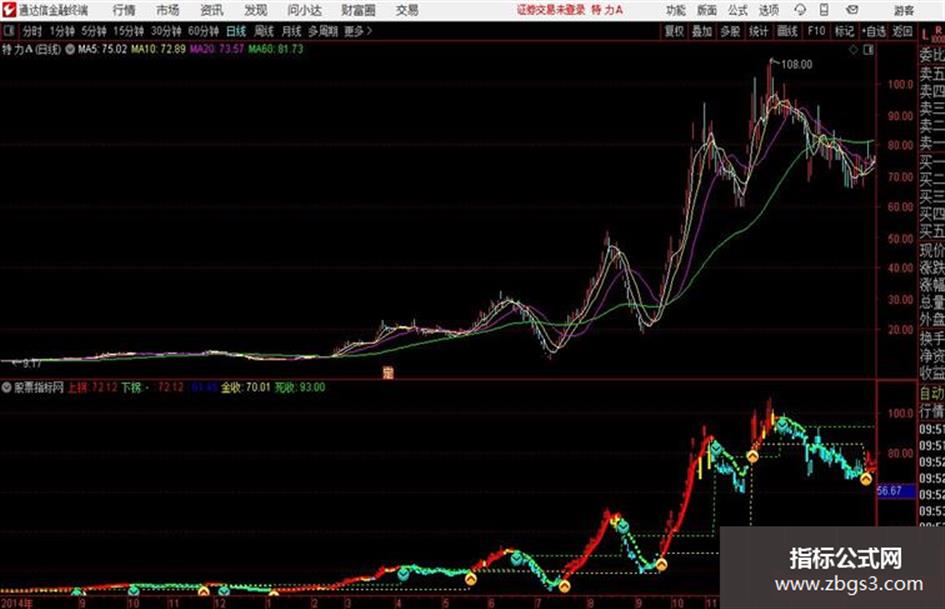The height and width of the screenshot is (609, 945).
Task: Select the 周线 weekly period tab
Action: [264, 31]
